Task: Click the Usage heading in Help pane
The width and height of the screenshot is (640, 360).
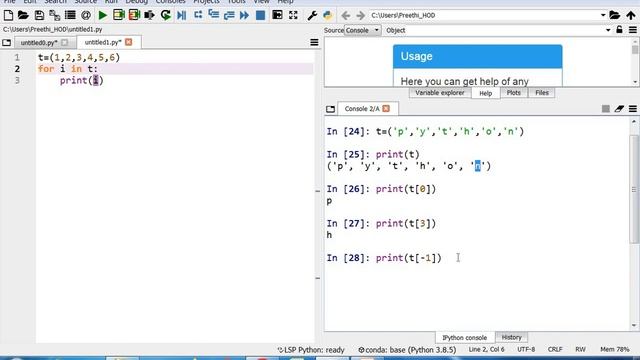Action: coord(416,56)
